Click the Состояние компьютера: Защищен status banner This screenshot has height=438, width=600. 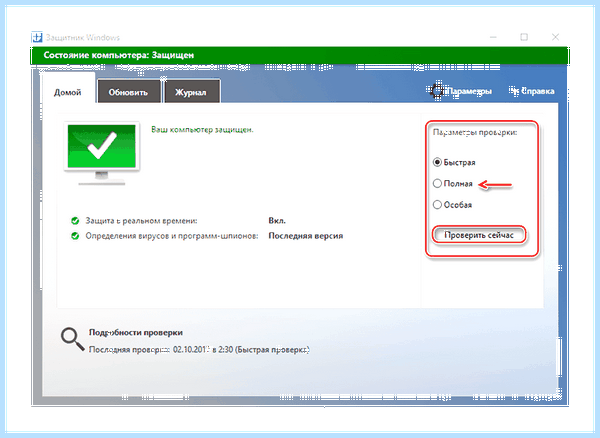300,55
